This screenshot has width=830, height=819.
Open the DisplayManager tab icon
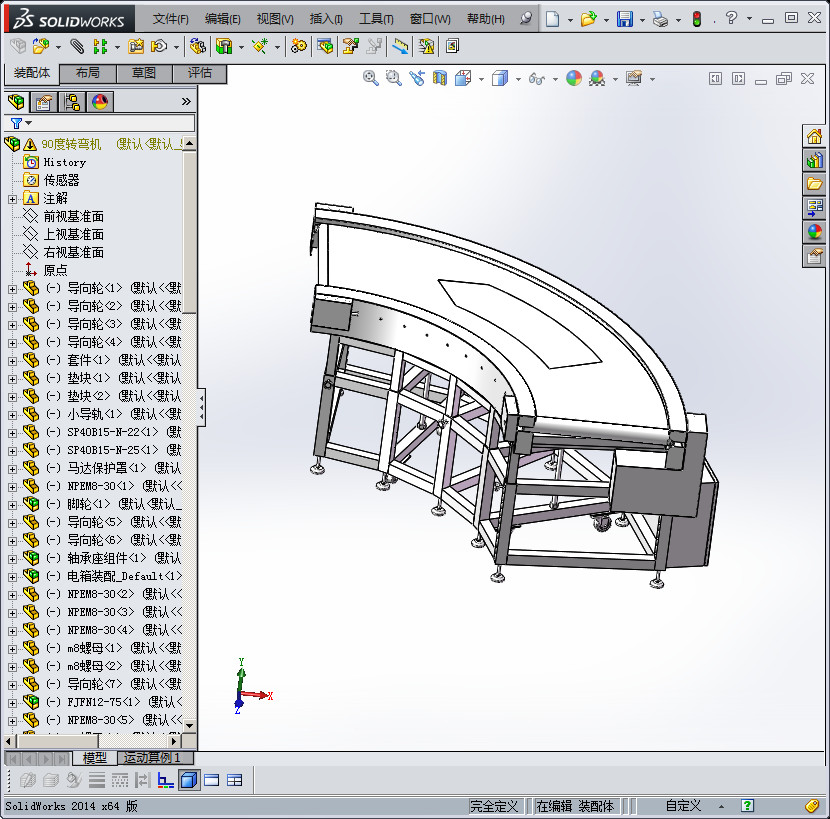100,102
